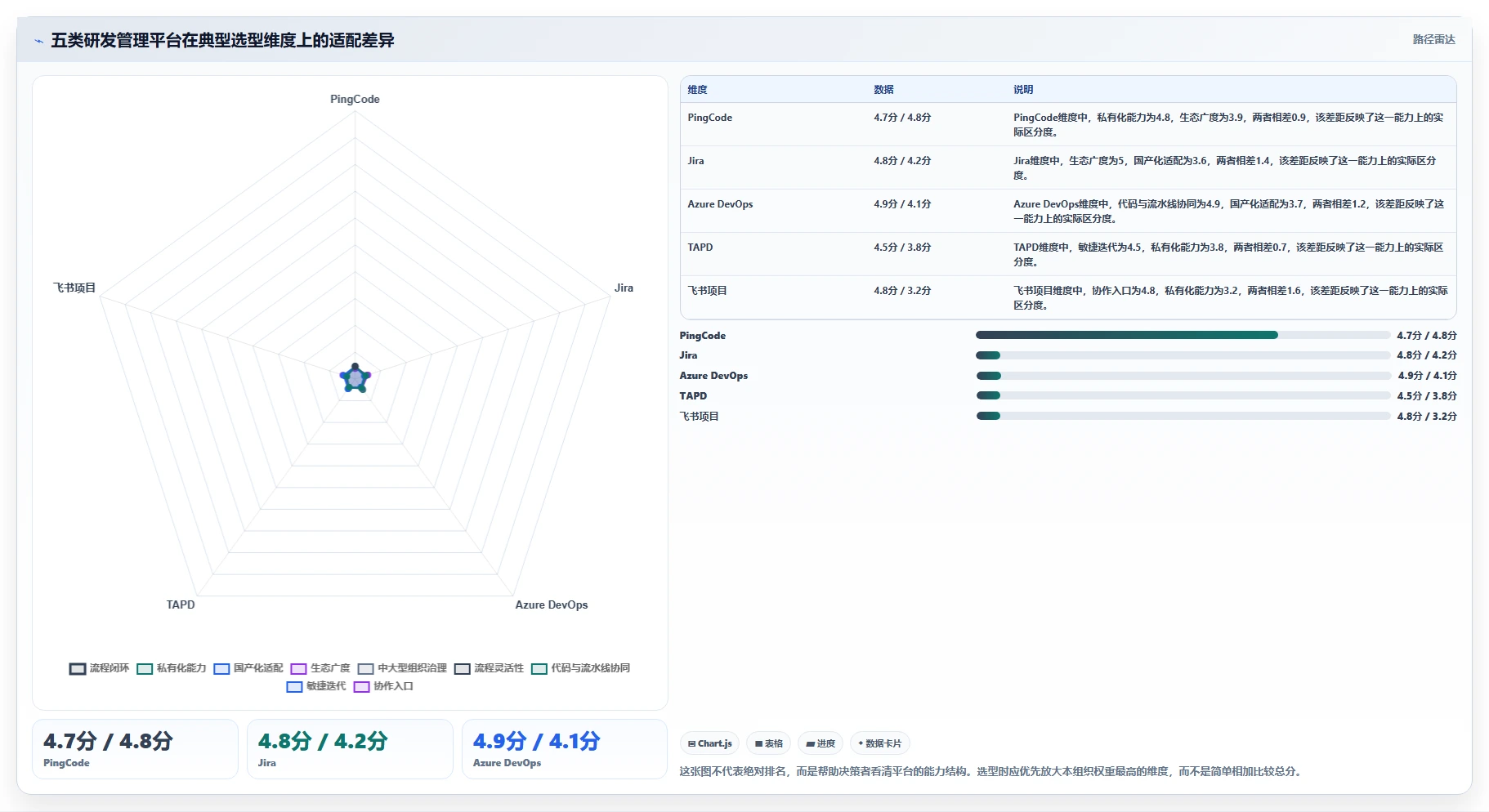Select the 飞书项目 cell in table

pos(773,297)
